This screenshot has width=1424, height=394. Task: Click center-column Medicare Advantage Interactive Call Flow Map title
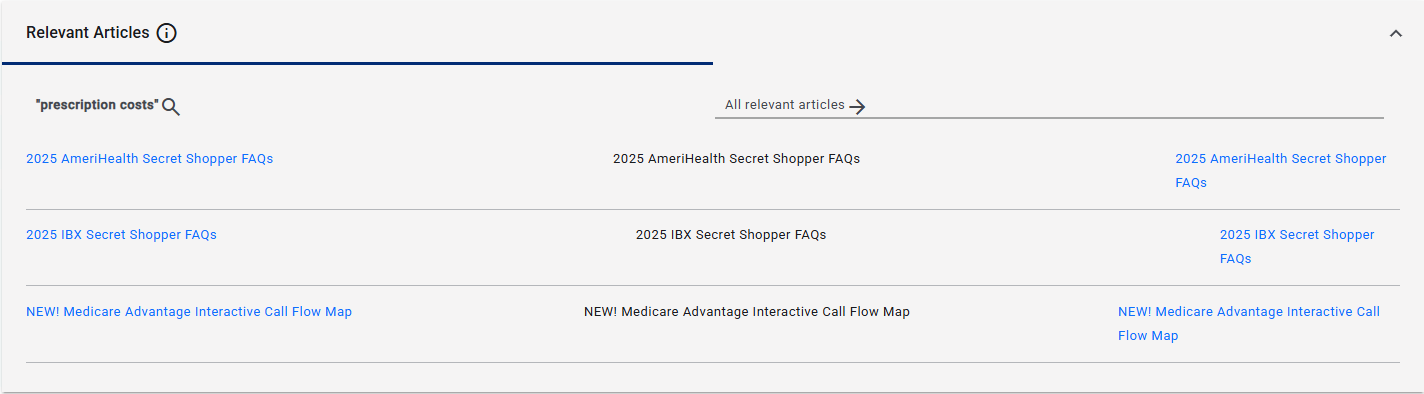(x=747, y=311)
